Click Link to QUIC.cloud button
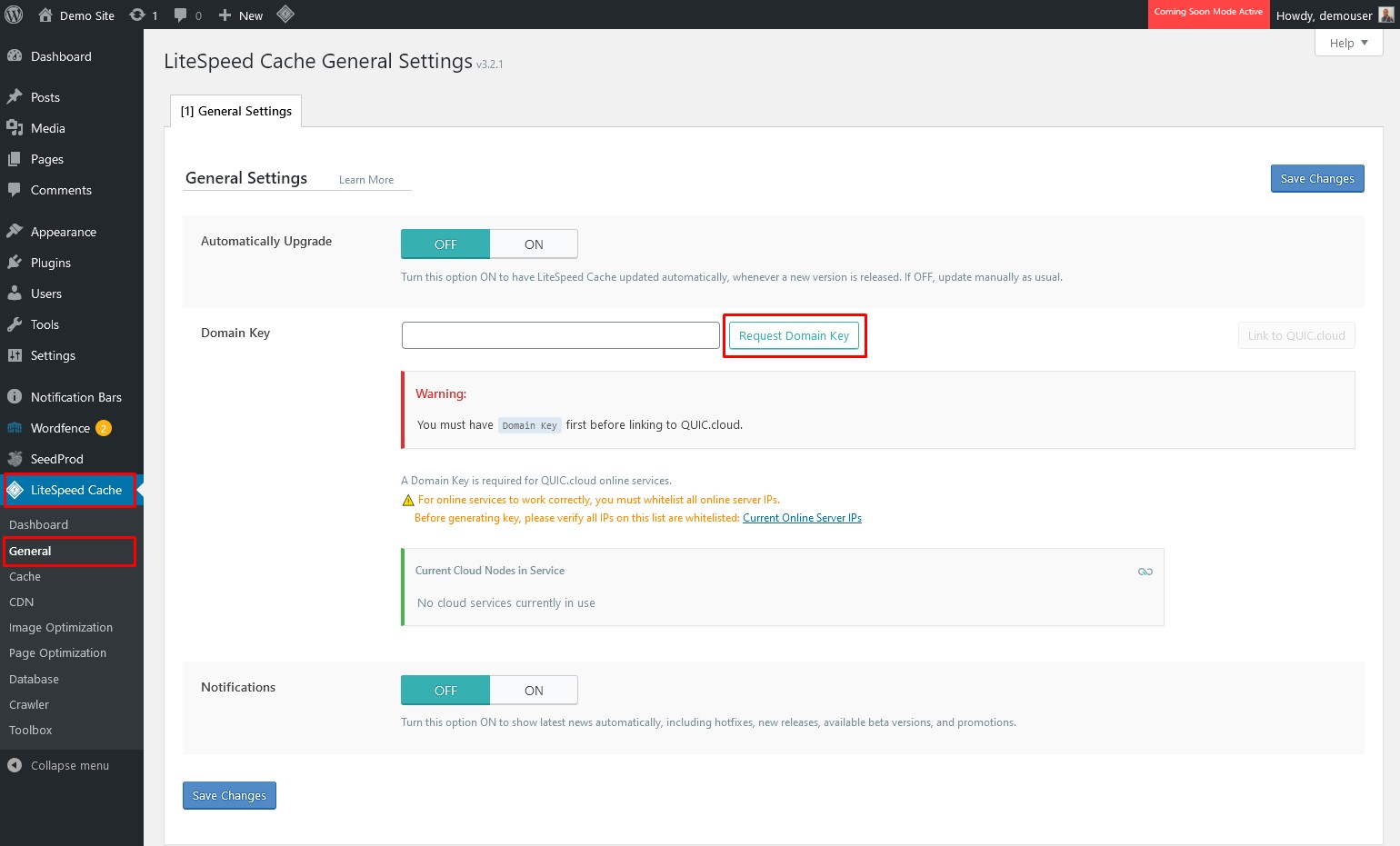1400x846 pixels. (x=1296, y=335)
